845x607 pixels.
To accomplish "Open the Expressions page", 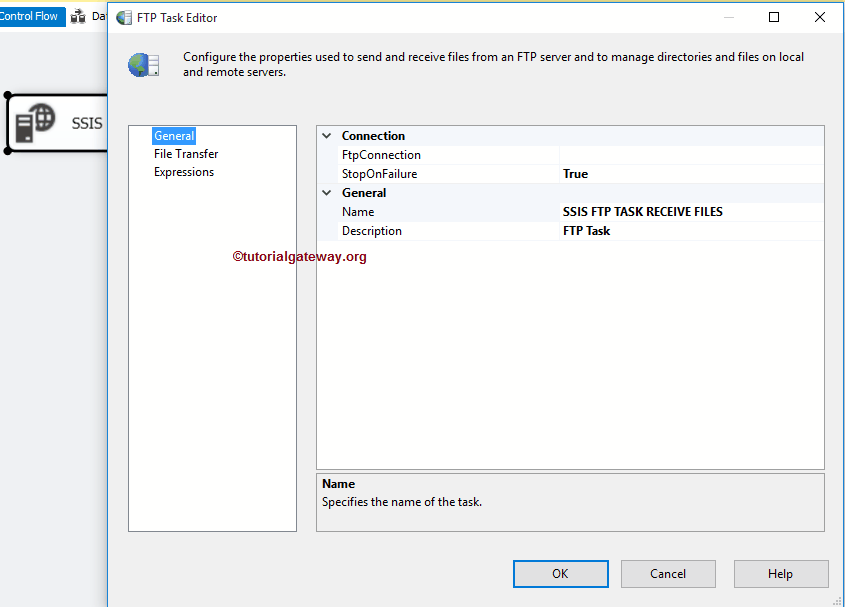I will 184,171.
